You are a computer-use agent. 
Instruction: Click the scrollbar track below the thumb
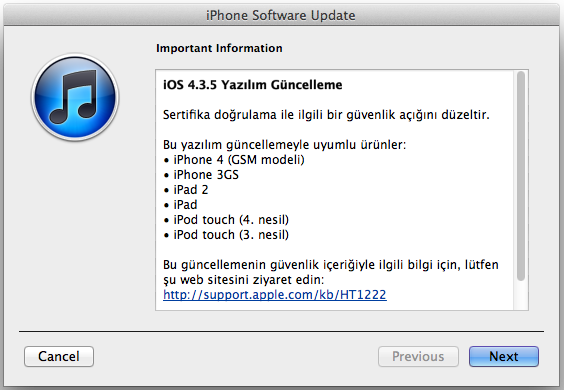520,295
